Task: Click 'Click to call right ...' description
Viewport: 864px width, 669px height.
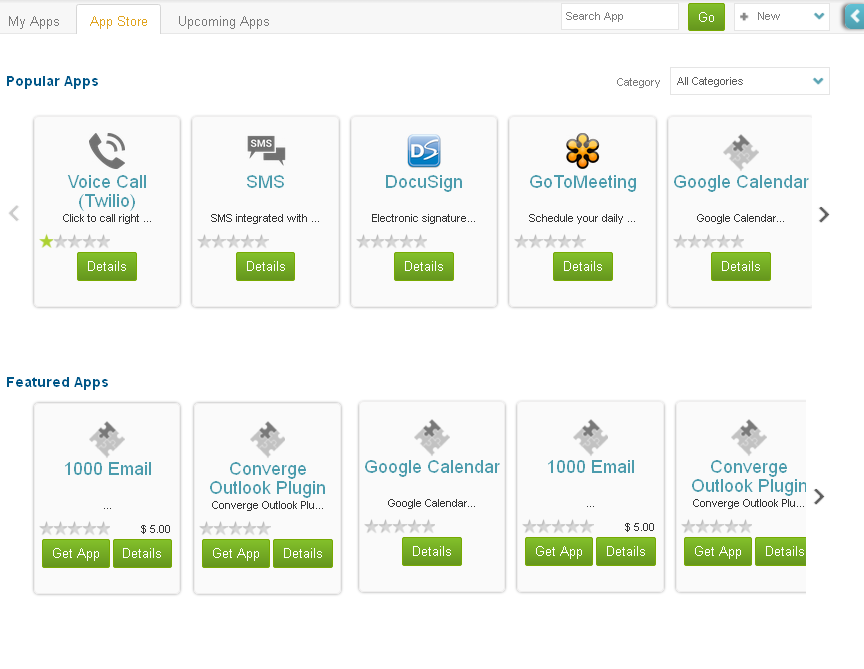Action: [107, 218]
